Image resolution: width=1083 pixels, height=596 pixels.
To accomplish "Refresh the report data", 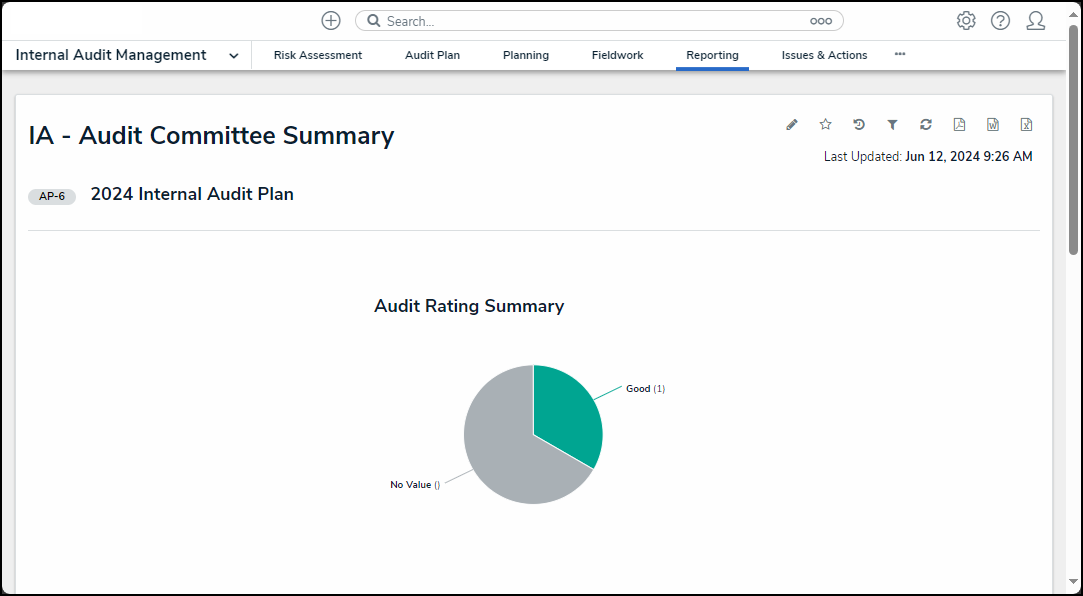I will [926, 125].
